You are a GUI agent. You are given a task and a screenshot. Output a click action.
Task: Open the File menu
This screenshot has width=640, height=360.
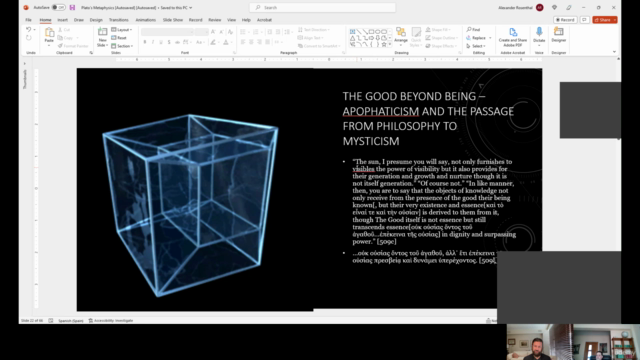pos(28,20)
